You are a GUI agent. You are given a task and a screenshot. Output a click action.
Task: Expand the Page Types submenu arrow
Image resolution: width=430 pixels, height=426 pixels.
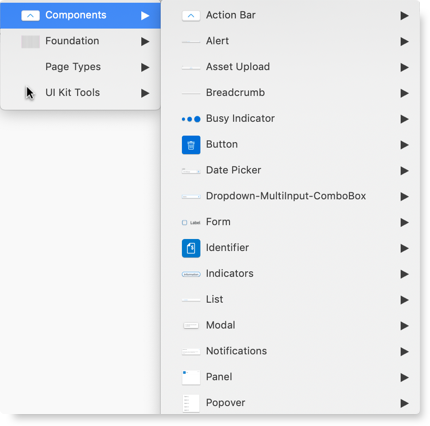point(145,67)
